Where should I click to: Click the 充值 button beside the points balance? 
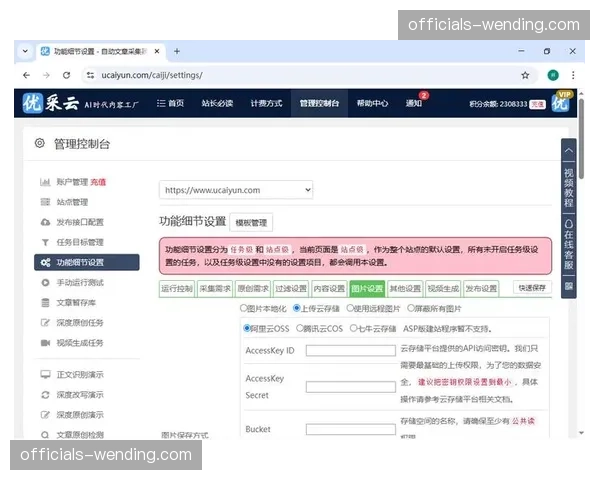(537, 104)
